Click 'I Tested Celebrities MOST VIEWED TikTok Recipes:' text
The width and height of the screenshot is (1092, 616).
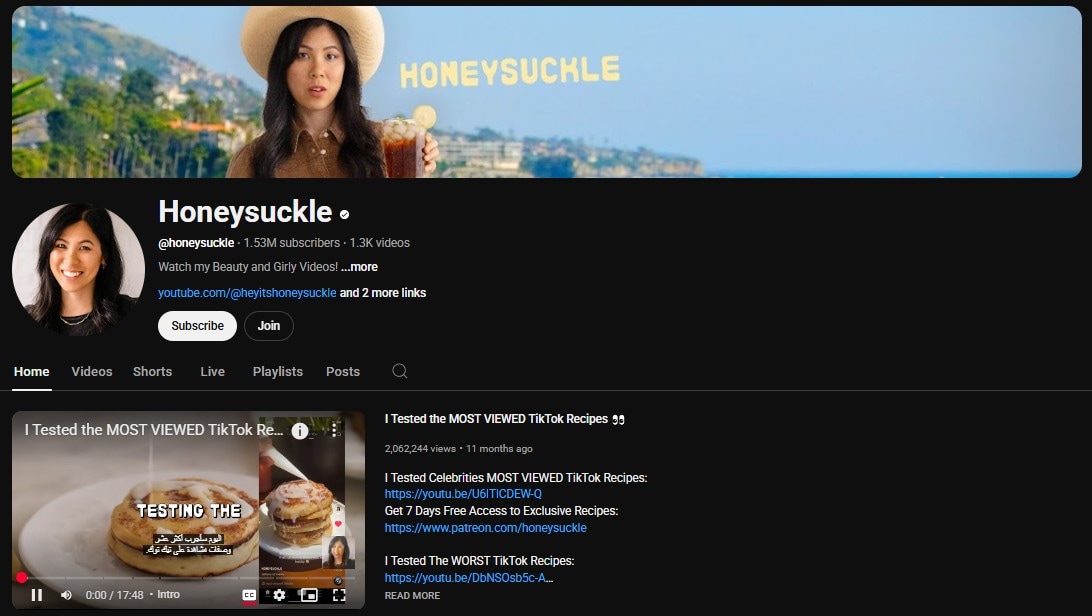[x=516, y=477]
